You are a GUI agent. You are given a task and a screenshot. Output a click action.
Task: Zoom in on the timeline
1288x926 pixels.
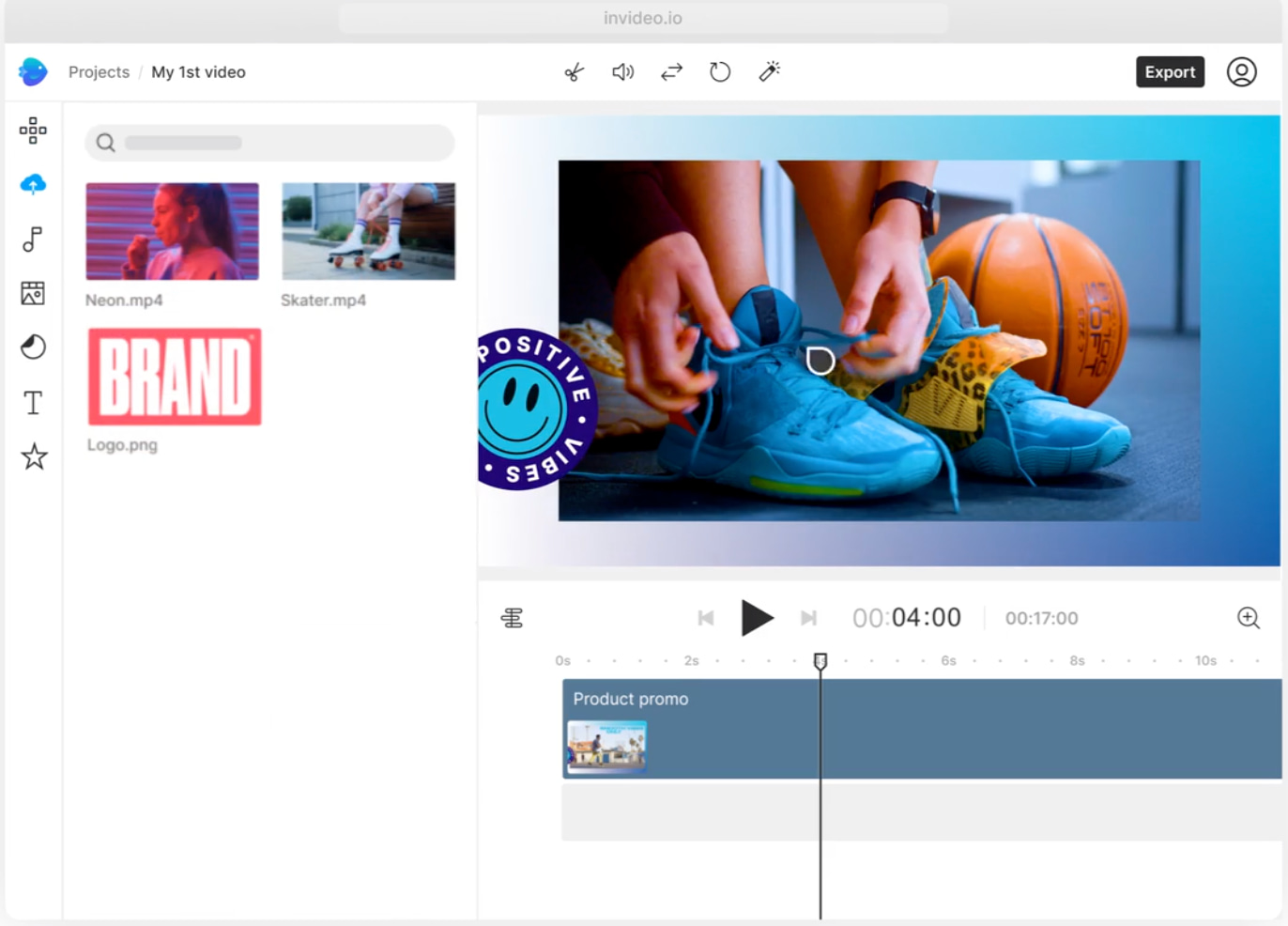tap(1248, 618)
